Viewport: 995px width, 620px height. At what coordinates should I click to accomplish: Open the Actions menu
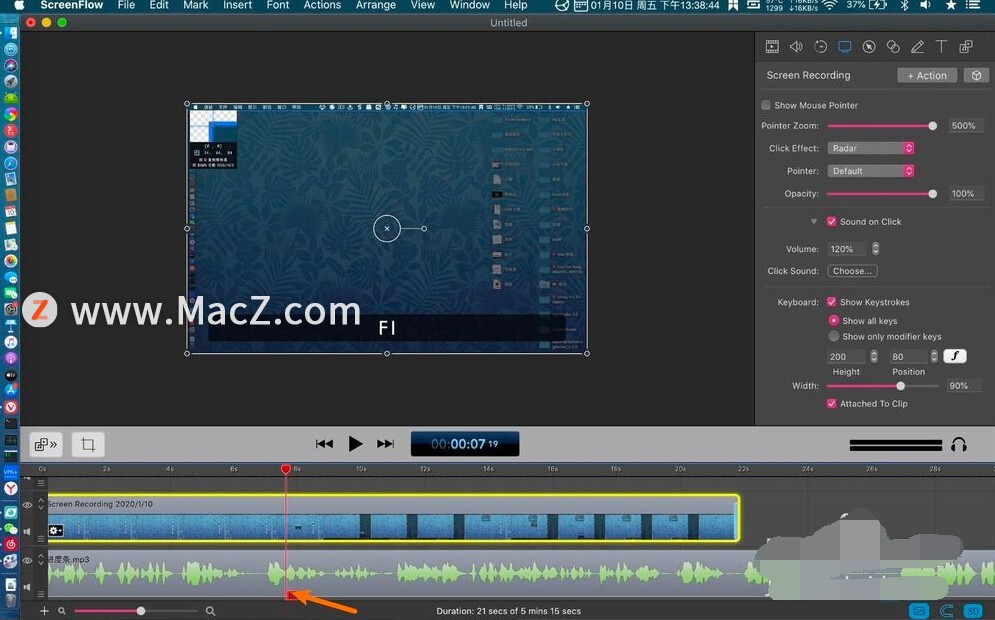pyautogui.click(x=322, y=5)
